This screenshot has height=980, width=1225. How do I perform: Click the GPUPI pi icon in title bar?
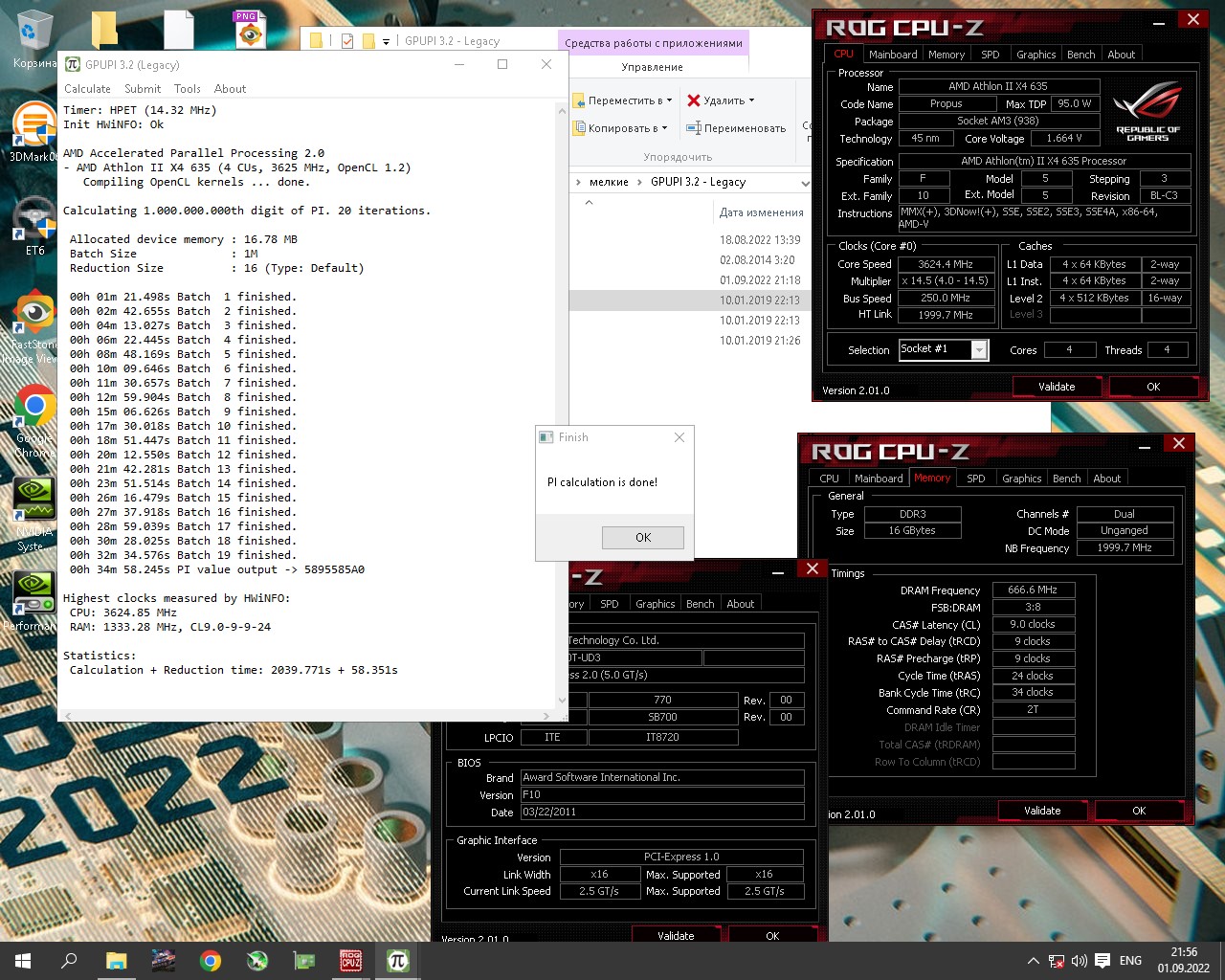point(73,64)
